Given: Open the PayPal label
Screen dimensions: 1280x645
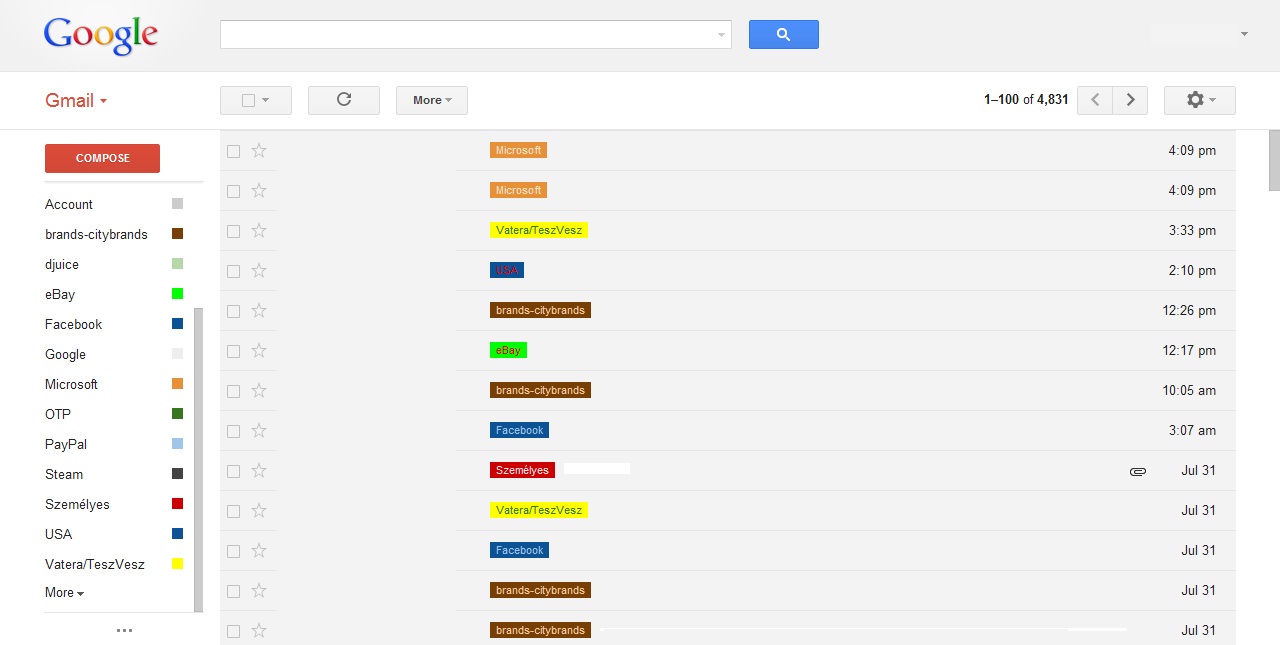Looking at the screenshot, I should [66, 444].
